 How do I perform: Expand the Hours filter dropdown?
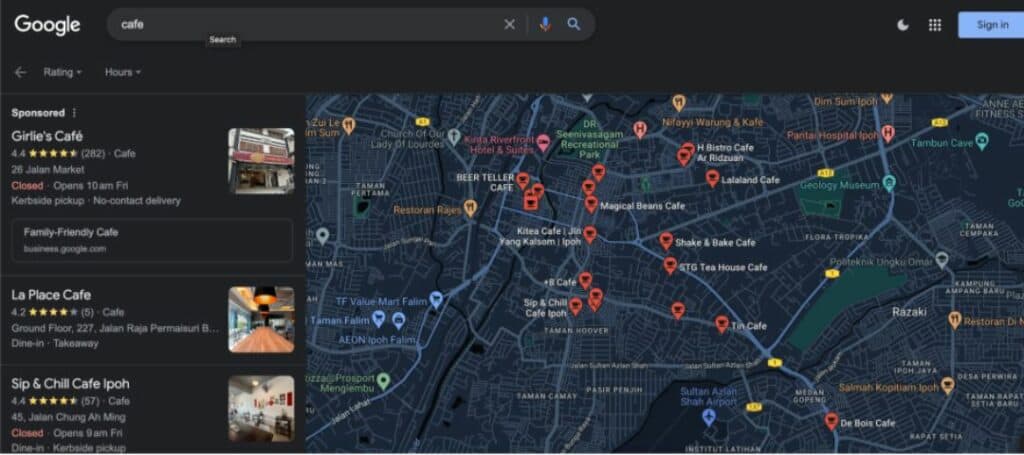pos(122,72)
